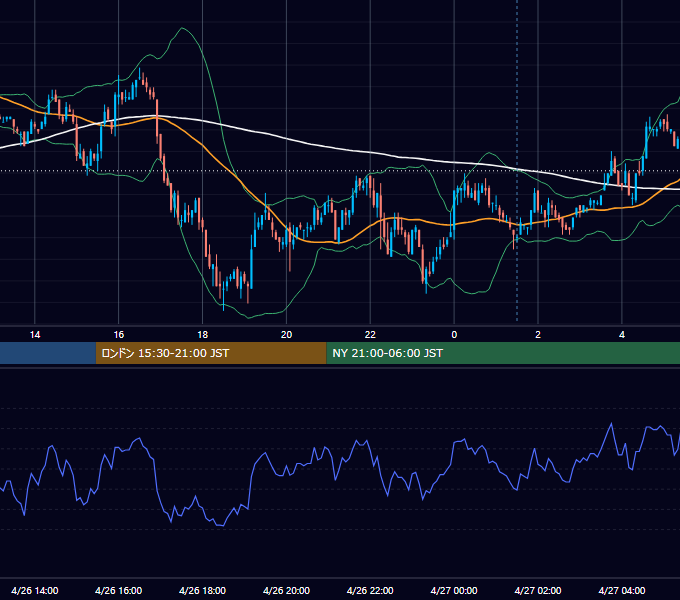Image resolution: width=680 pixels, height=600 pixels.
Task: Click the 18 hour axis label
Action: (x=203, y=335)
